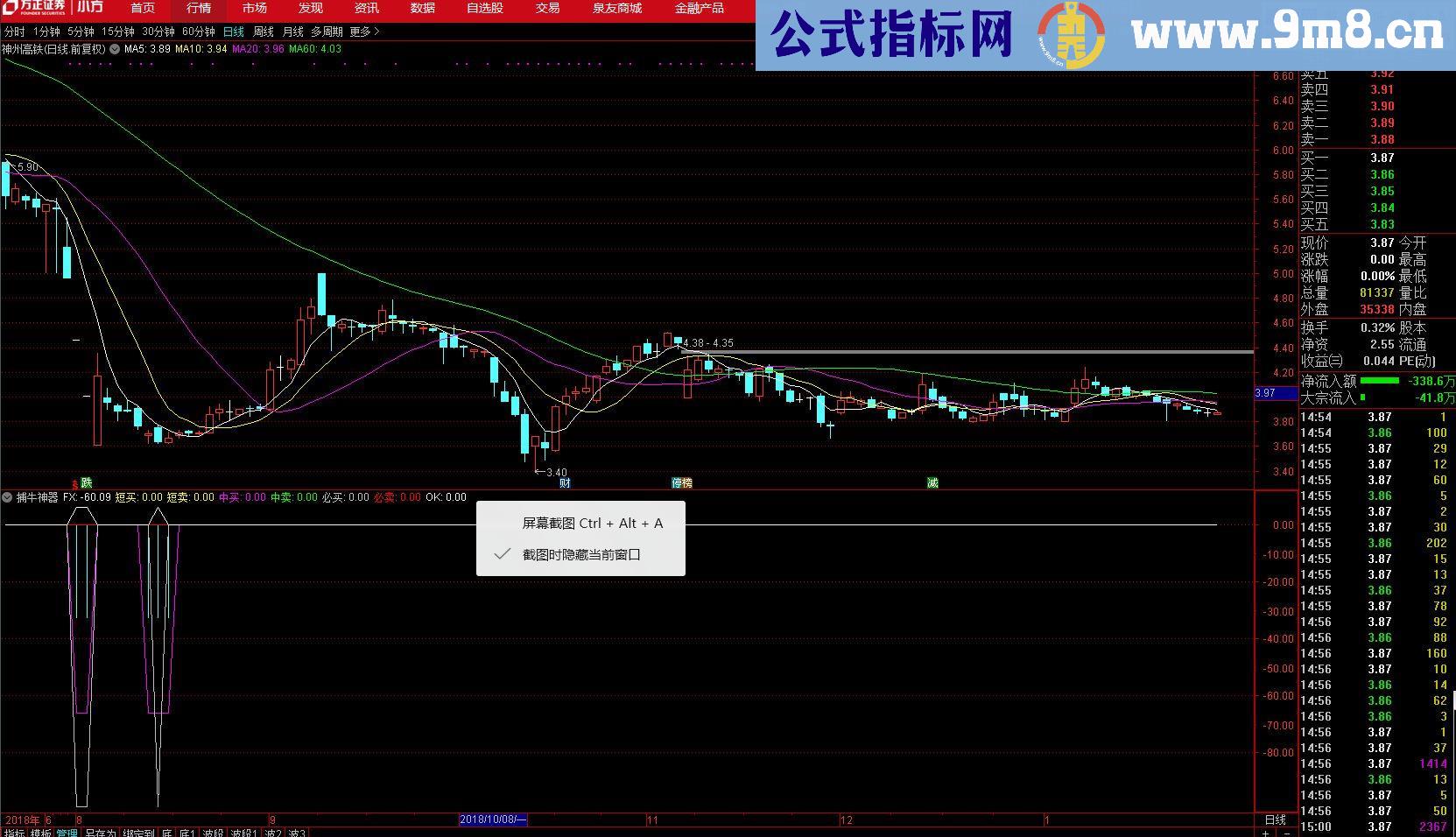Screen dimensions: 1456x837
Task: Click the MA20: 3.96 legend label
Action: 258,49
